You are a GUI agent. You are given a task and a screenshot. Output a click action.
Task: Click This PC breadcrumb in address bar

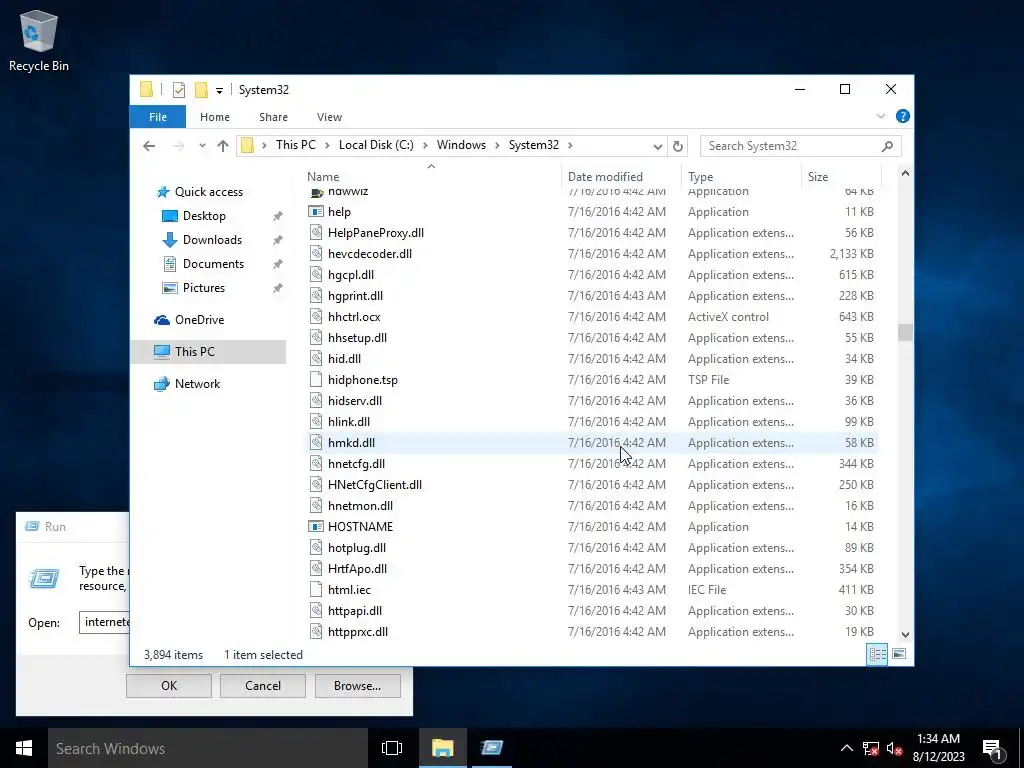point(295,145)
